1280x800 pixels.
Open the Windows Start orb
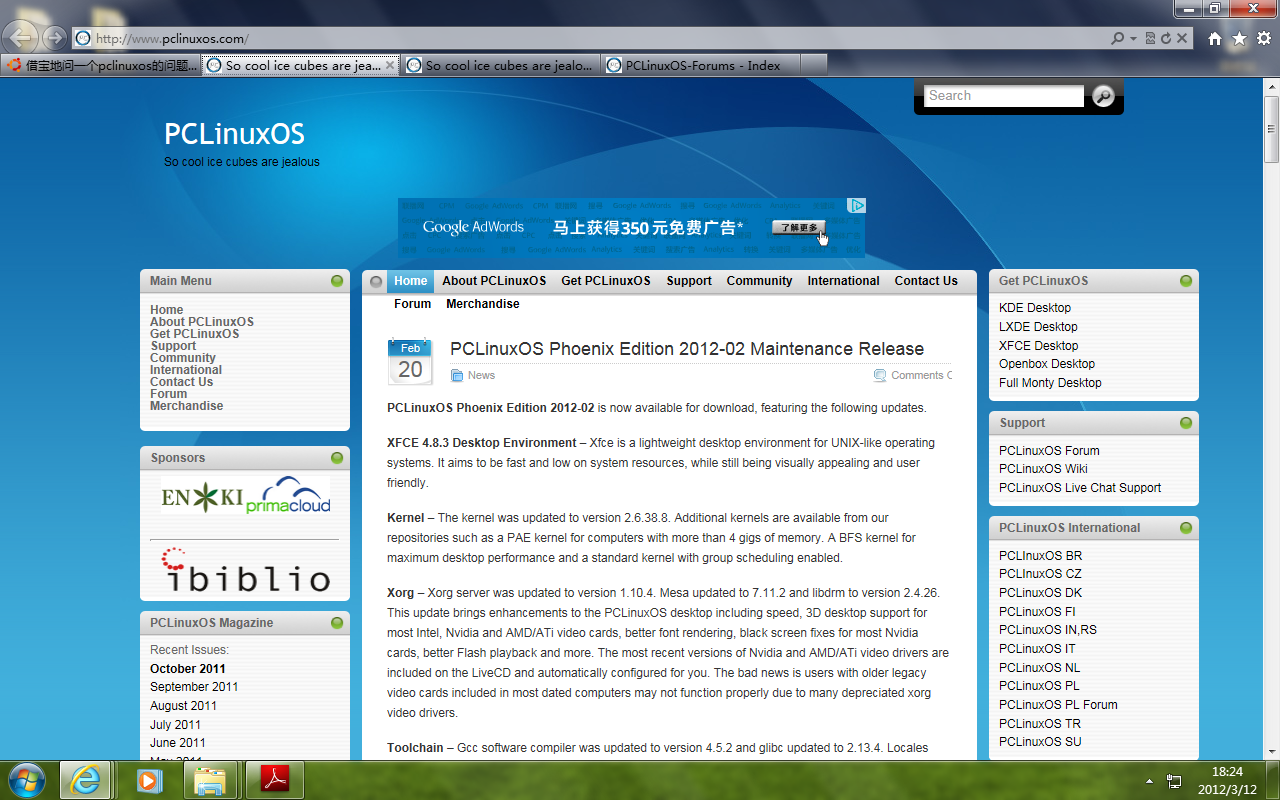[x=26, y=780]
